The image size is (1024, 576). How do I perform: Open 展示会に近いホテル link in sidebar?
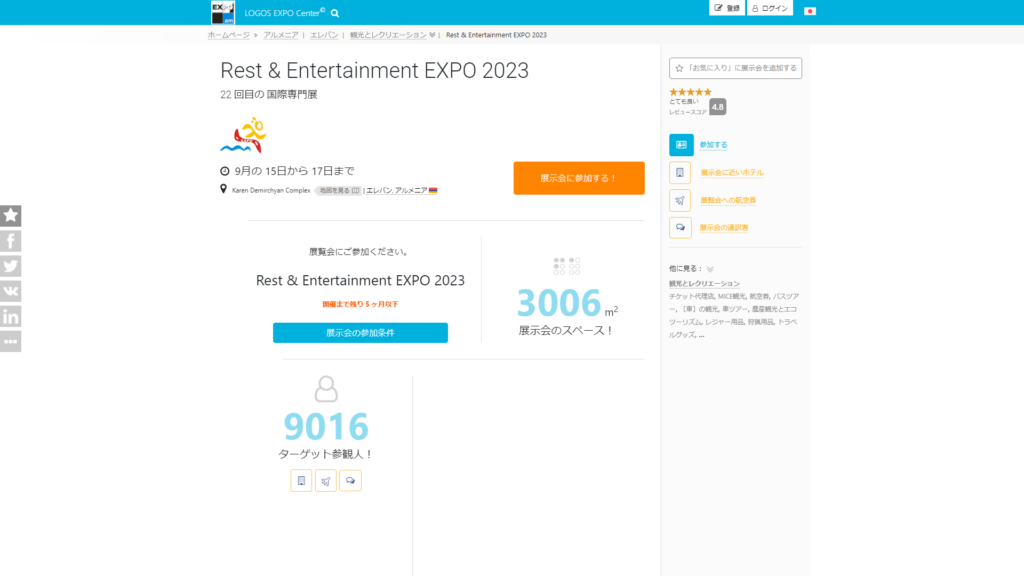731,173
